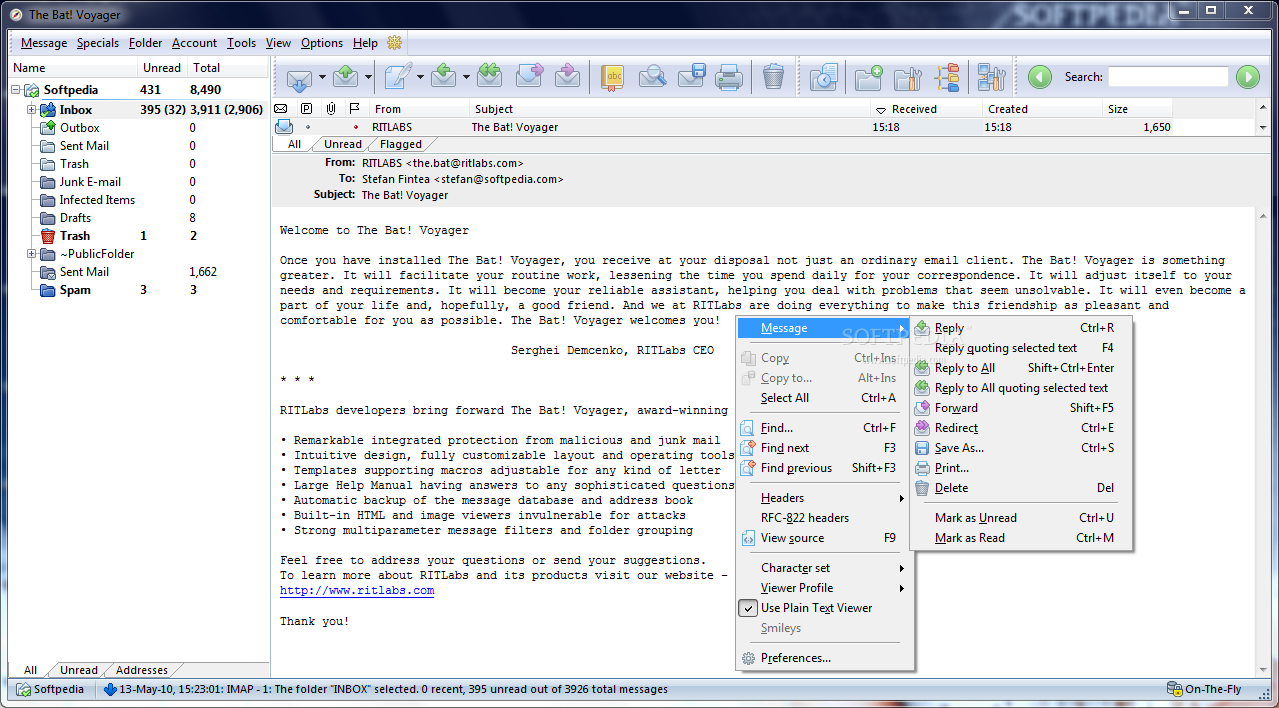Open the spell checker abc book icon
Image resolution: width=1279 pixels, height=708 pixels.
pos(613,77)
